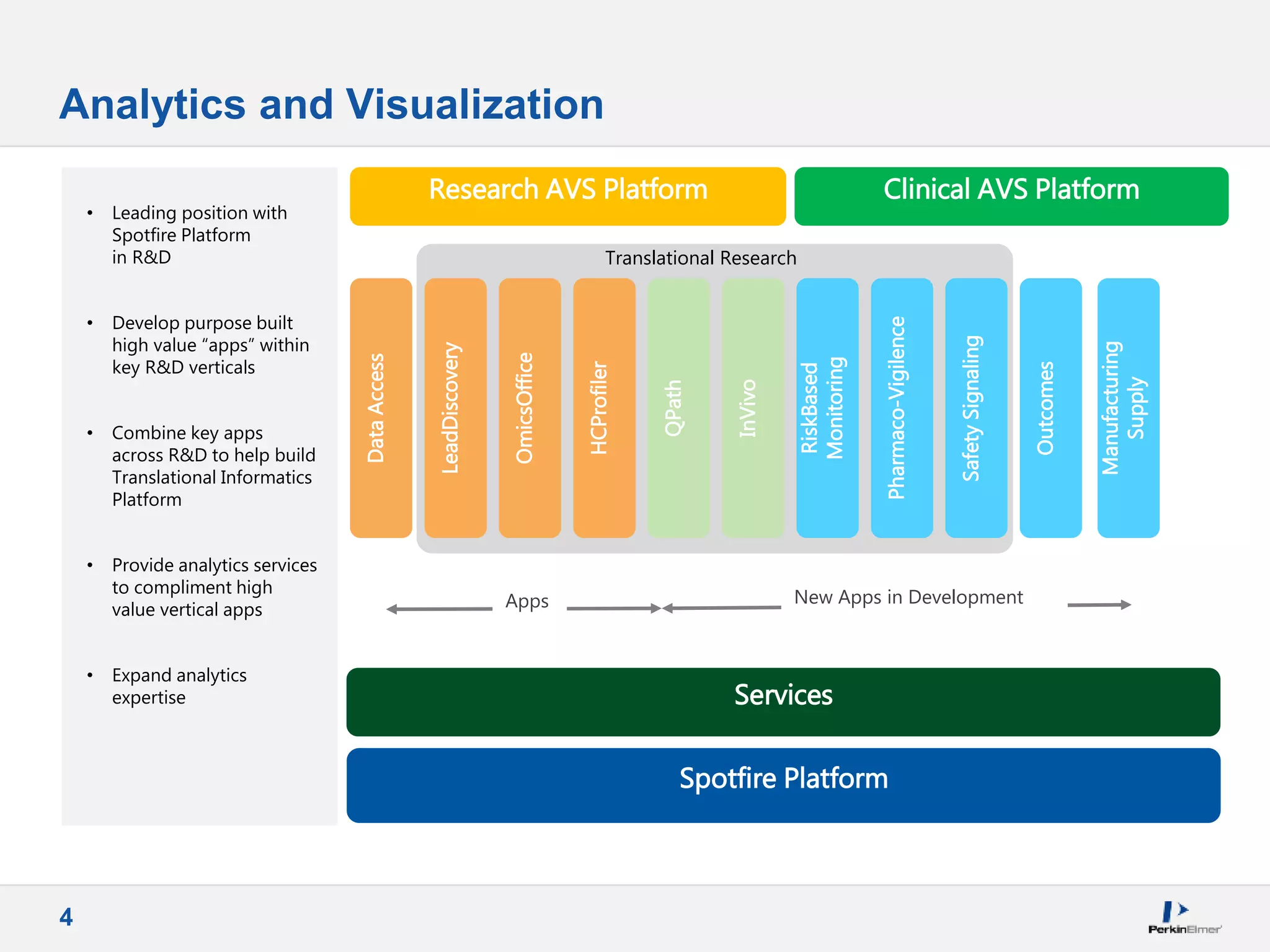Click the slide number 4

tap(66, 917)
